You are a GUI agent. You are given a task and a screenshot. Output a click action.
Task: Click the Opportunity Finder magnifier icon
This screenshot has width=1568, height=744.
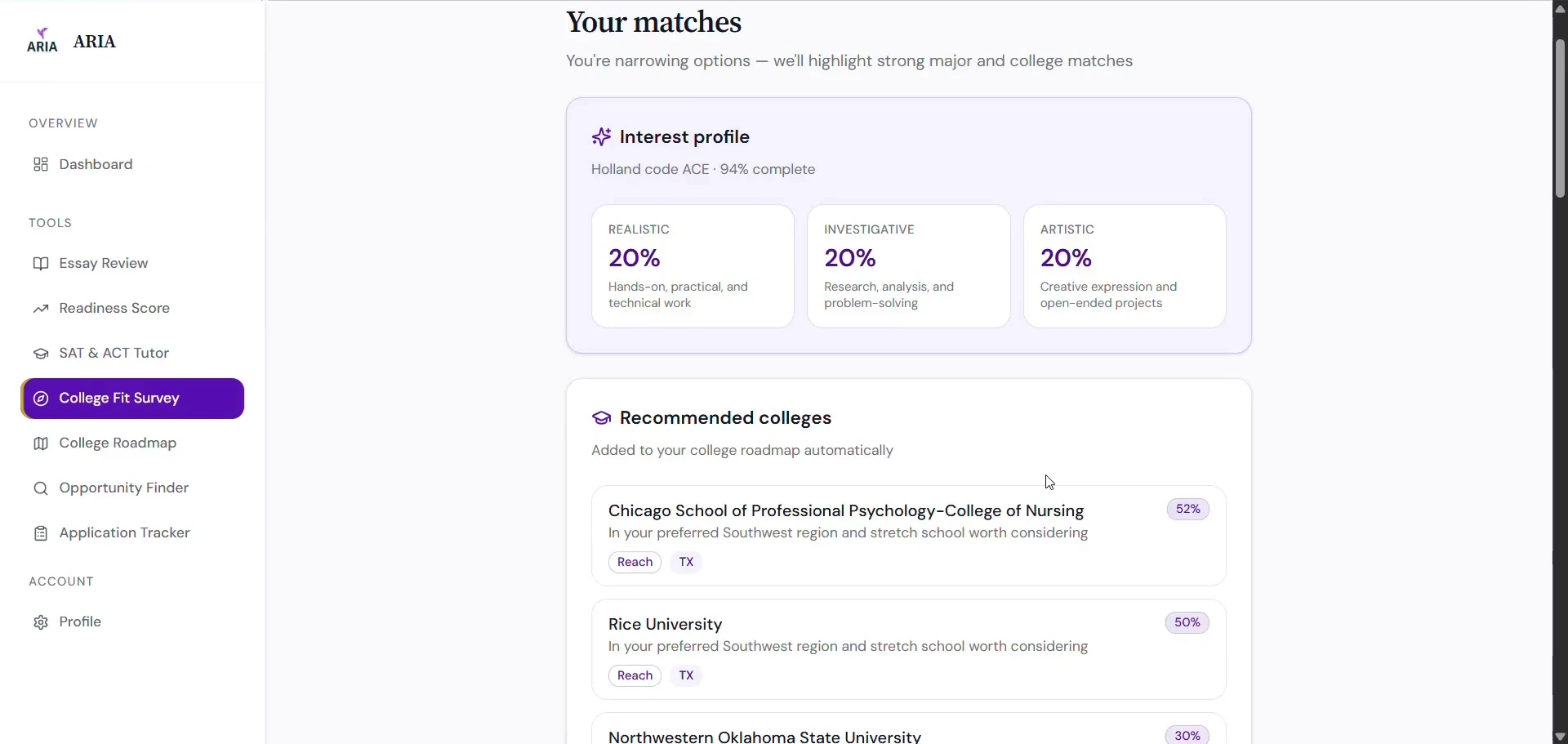(x=41, y=488)
